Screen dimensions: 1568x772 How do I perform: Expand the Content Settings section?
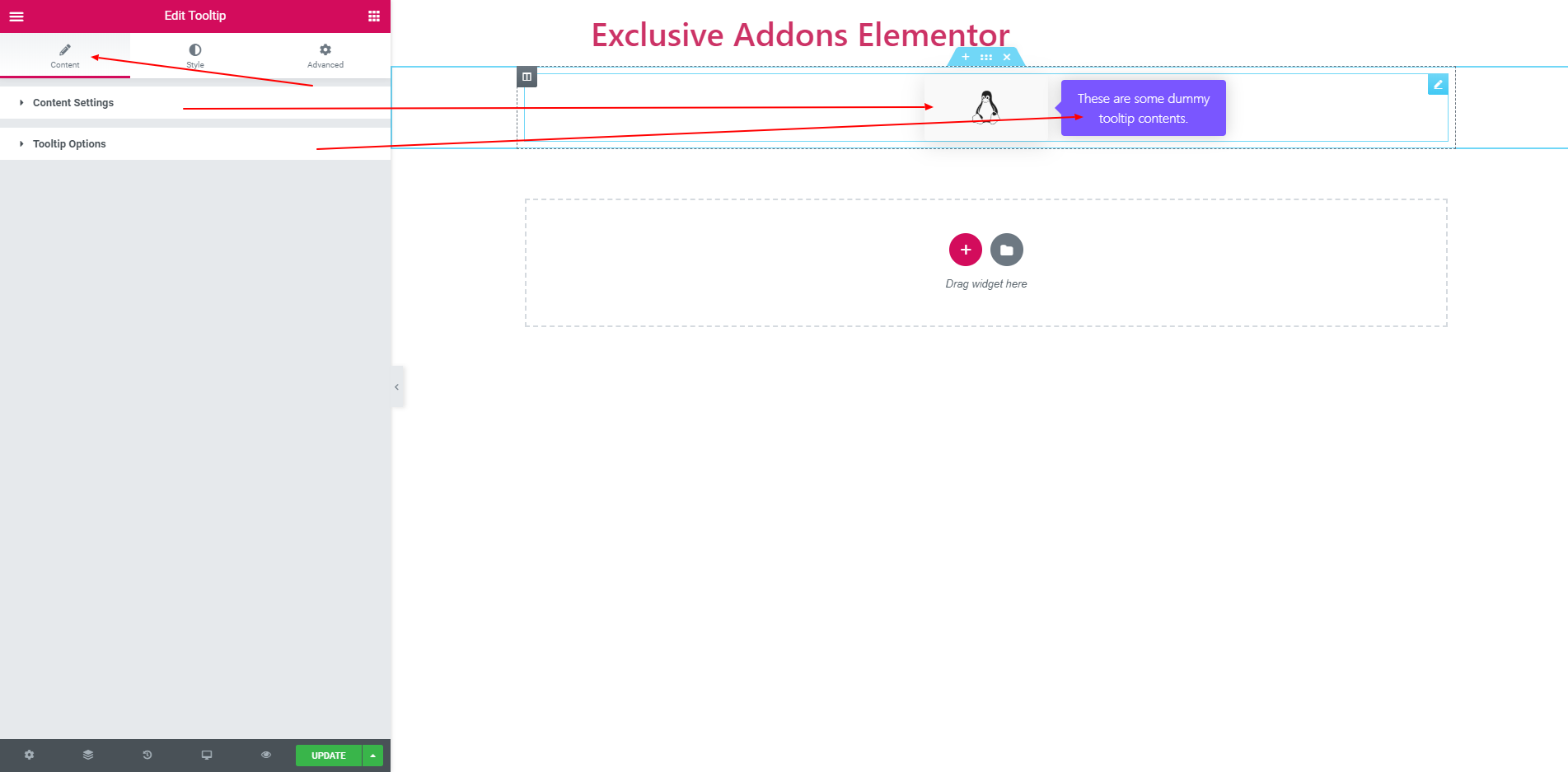tap(195, 103)
